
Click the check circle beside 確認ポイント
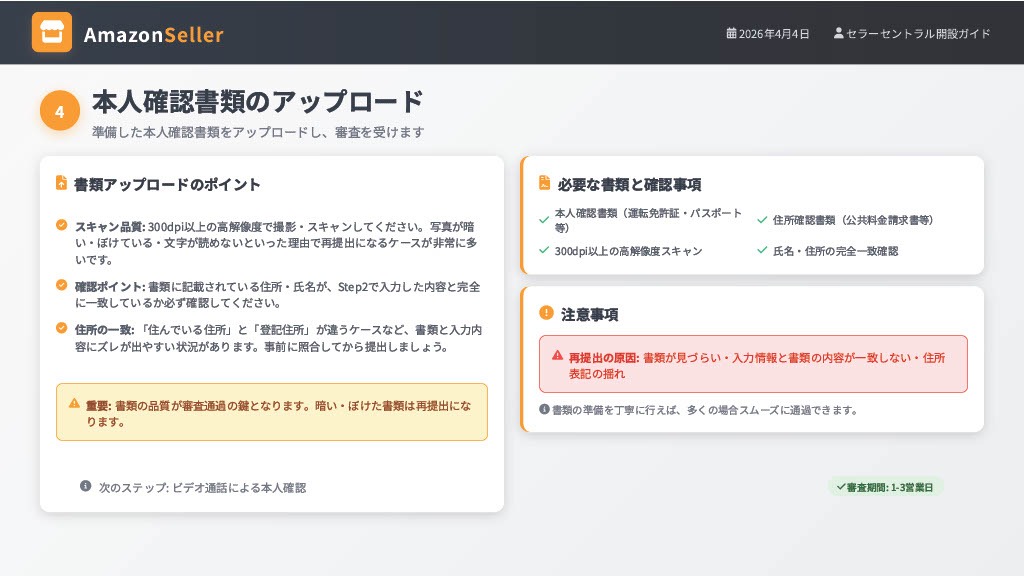tap(62, 285)
